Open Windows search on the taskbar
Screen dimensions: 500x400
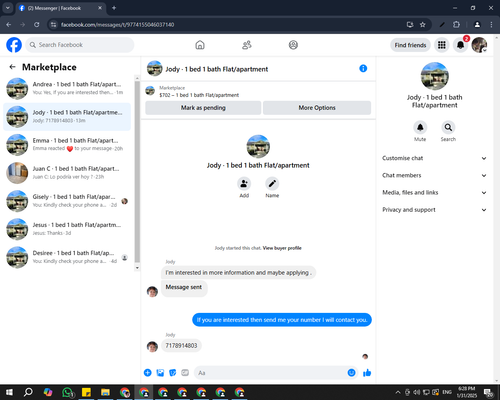[28, 392]
